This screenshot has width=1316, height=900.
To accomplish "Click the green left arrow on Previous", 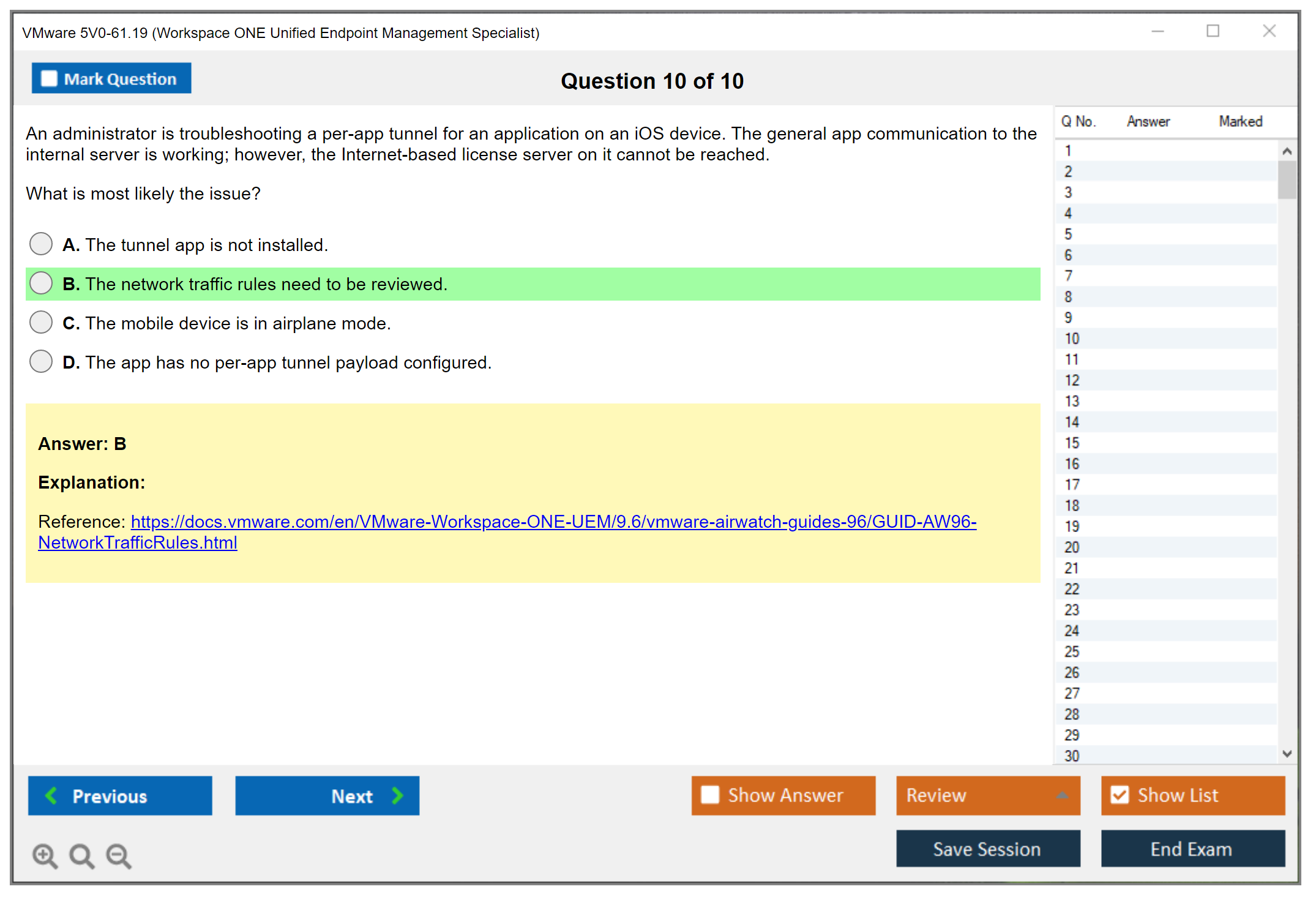I will point(51,795).
